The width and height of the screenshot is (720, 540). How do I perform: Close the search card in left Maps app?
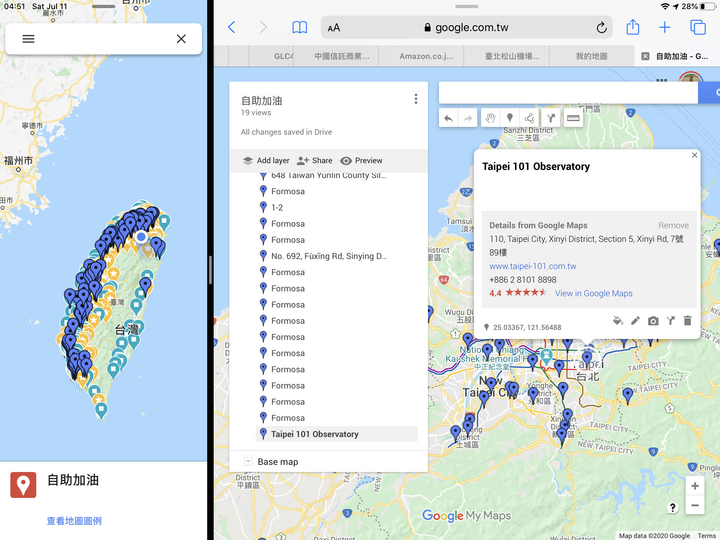(x=181, y=39)
